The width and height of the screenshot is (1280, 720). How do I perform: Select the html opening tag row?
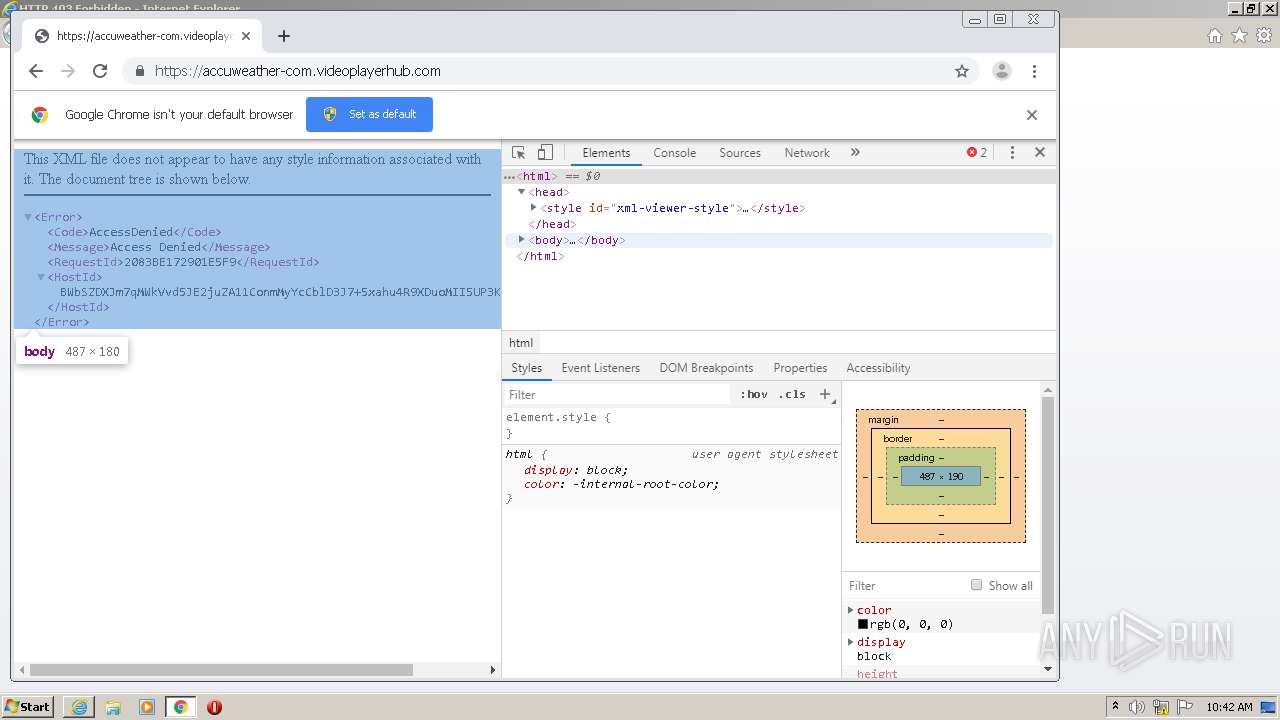(779, 176)
